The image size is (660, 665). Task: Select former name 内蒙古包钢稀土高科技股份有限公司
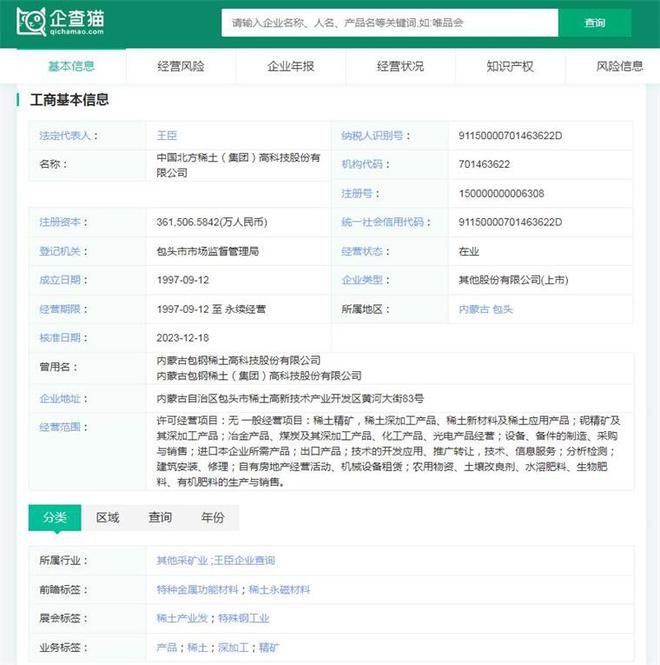(238, 360)
